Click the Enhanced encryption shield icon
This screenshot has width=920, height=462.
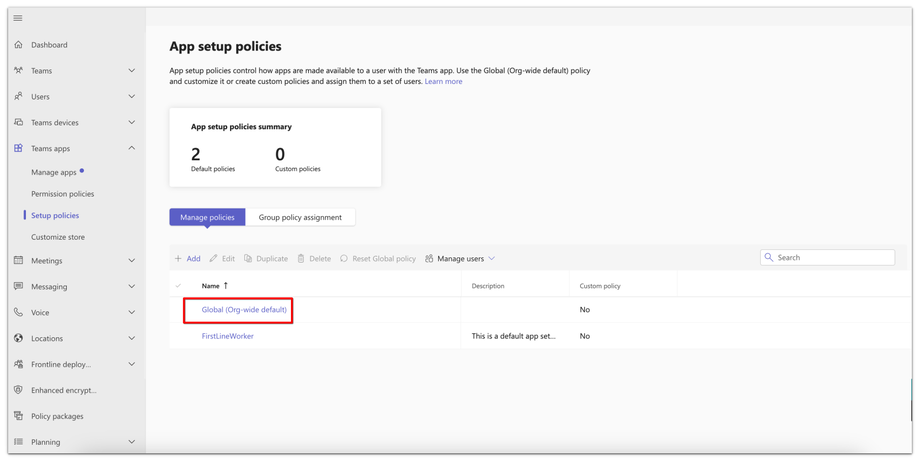click(x=18, y=390)
